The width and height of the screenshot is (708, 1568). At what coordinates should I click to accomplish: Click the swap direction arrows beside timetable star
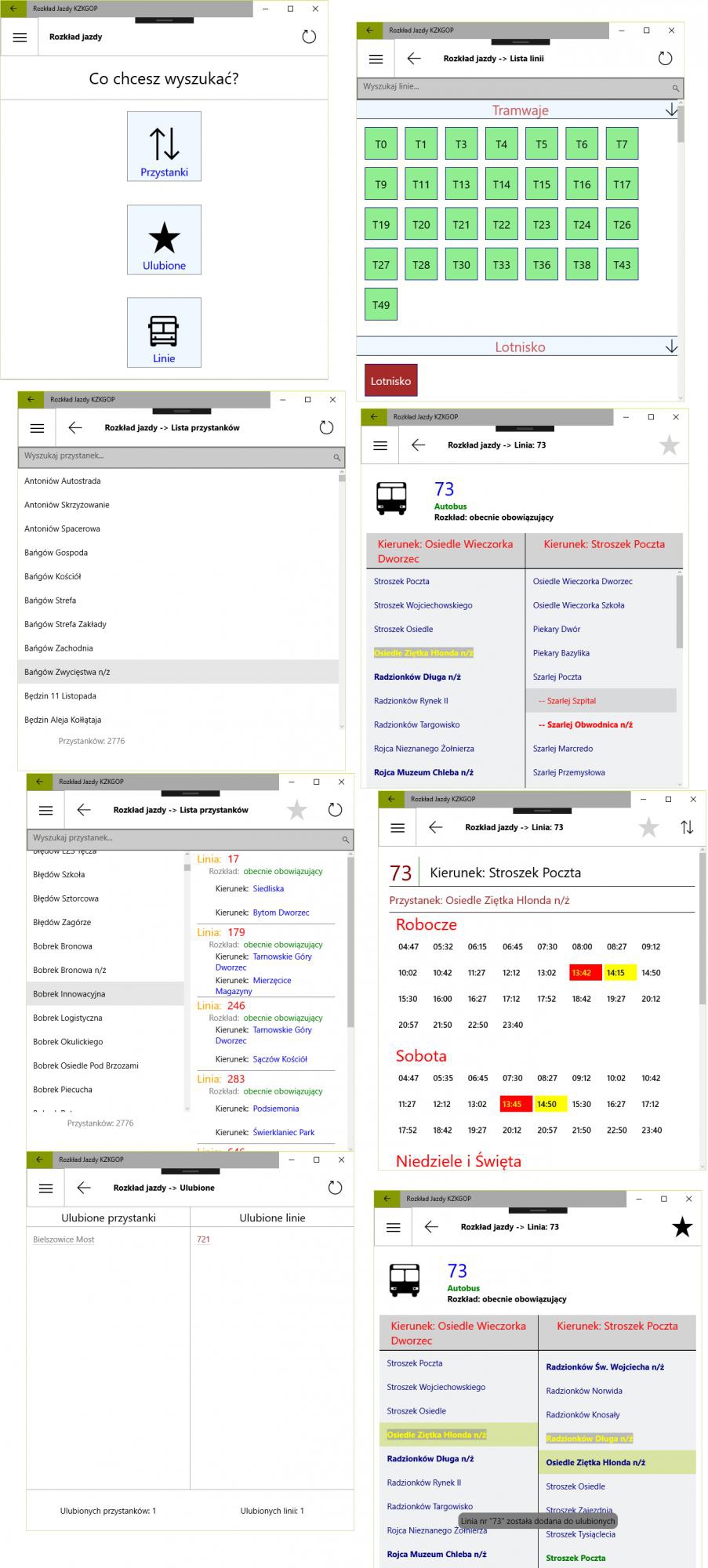click(x=687, y=827)
